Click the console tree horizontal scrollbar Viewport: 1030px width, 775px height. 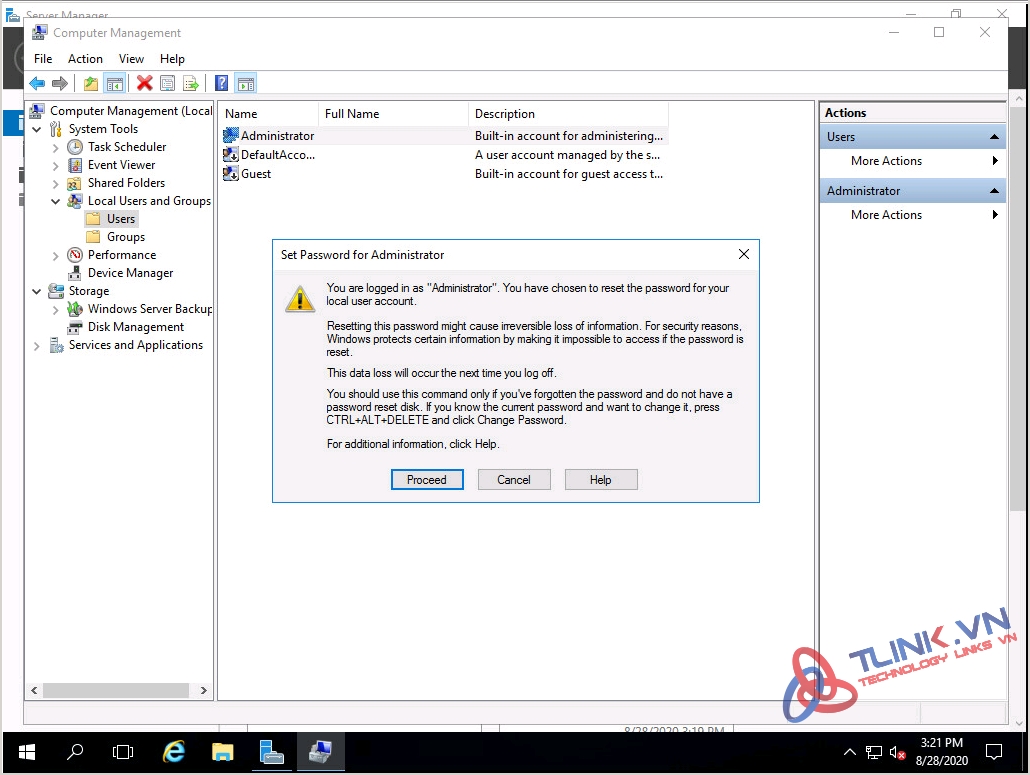[x=116, y=690]
